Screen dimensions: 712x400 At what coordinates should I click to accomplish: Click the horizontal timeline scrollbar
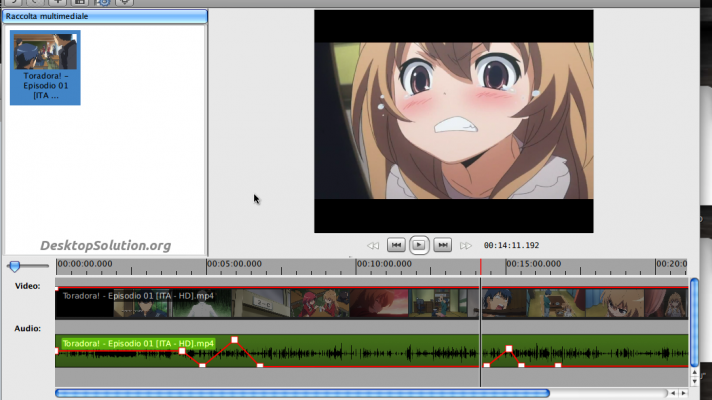coord(300,393)
